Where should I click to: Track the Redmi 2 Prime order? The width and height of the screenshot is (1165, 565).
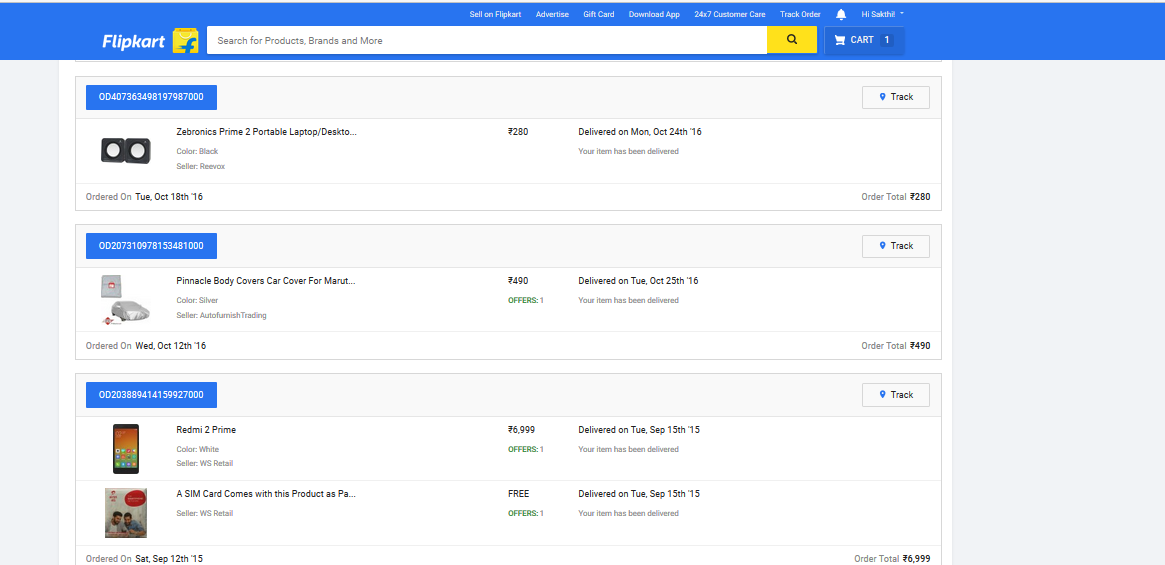[x=895, y=395]
